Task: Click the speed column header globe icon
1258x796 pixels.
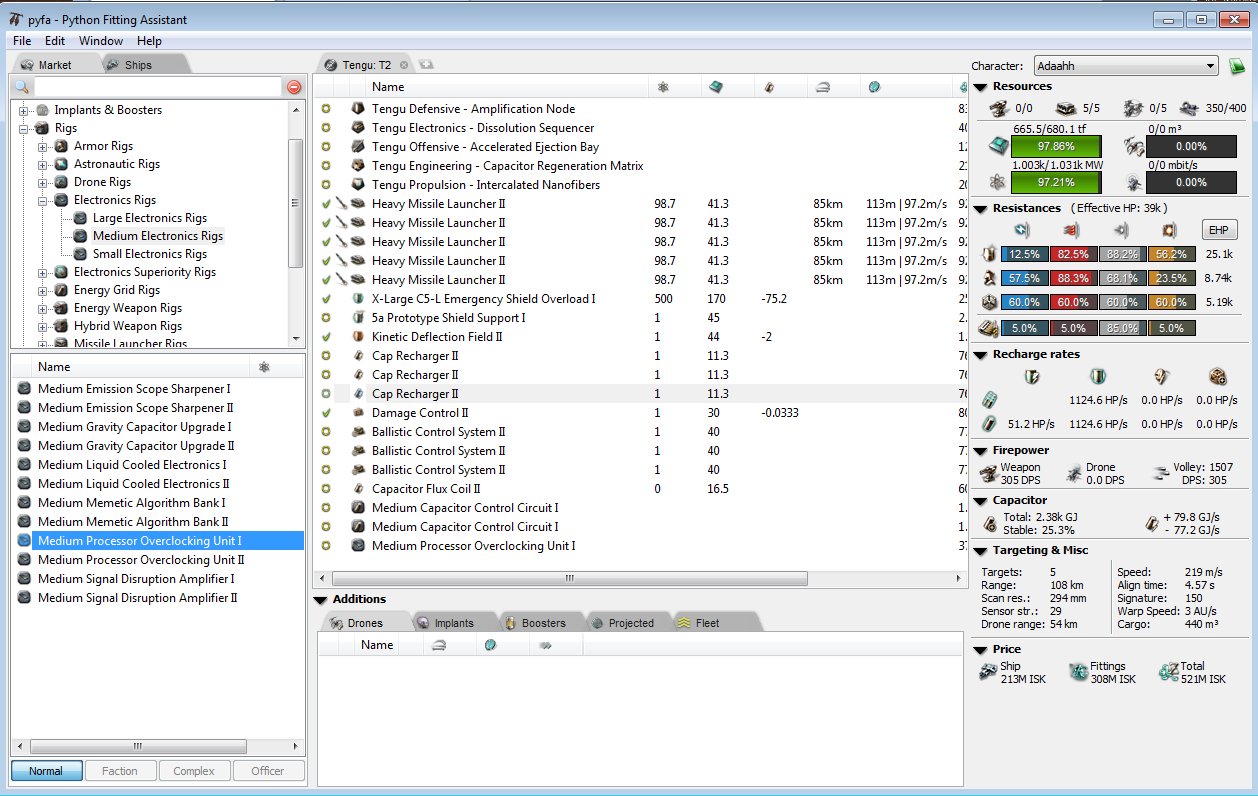Action: 874,88
